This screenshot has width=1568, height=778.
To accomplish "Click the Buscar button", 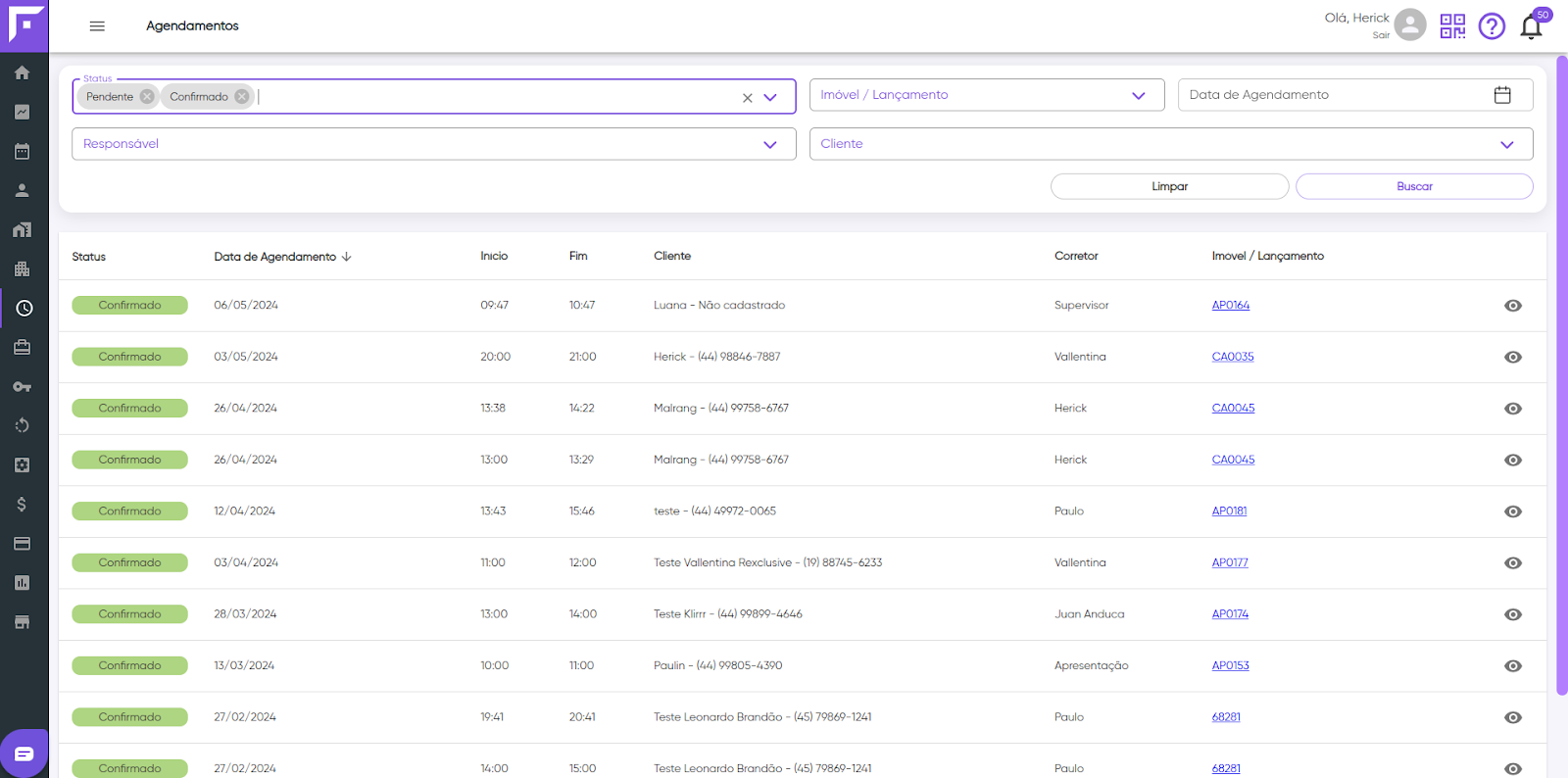I will [x=1414, y=186].
